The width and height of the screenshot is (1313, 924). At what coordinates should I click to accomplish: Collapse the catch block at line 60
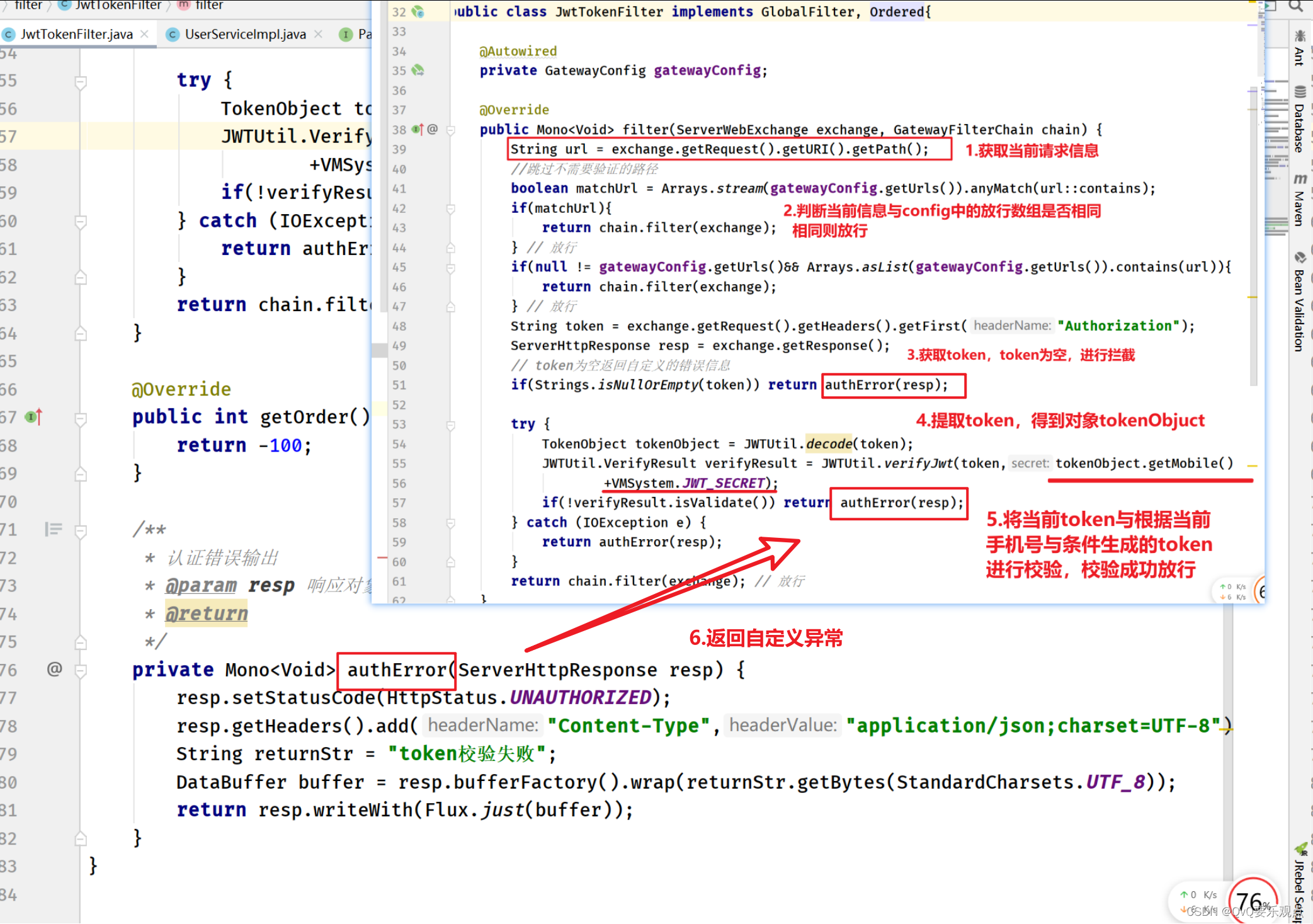tap(81, 222)
